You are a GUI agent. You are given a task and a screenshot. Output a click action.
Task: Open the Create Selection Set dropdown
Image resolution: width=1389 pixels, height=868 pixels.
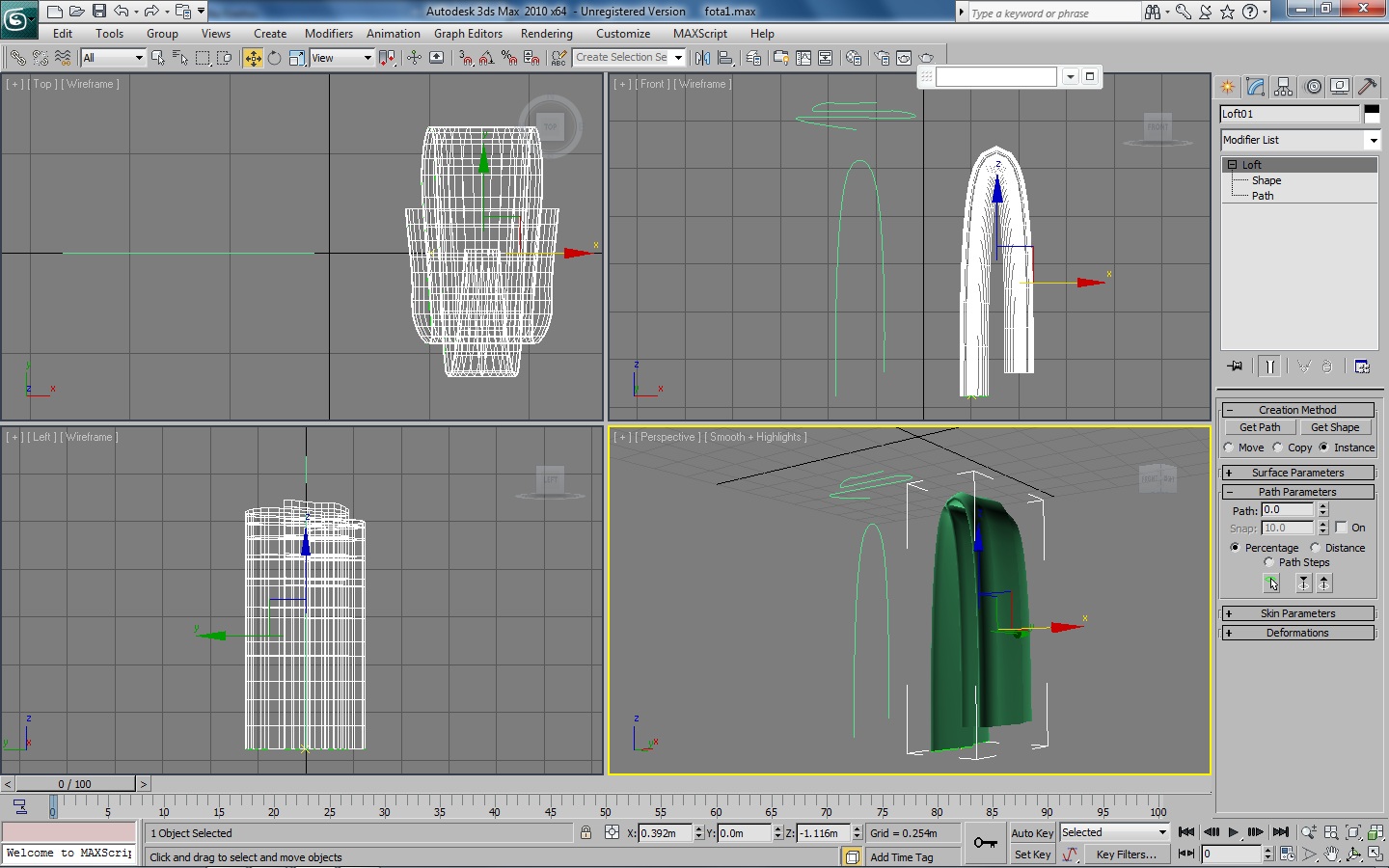(629, 58)
